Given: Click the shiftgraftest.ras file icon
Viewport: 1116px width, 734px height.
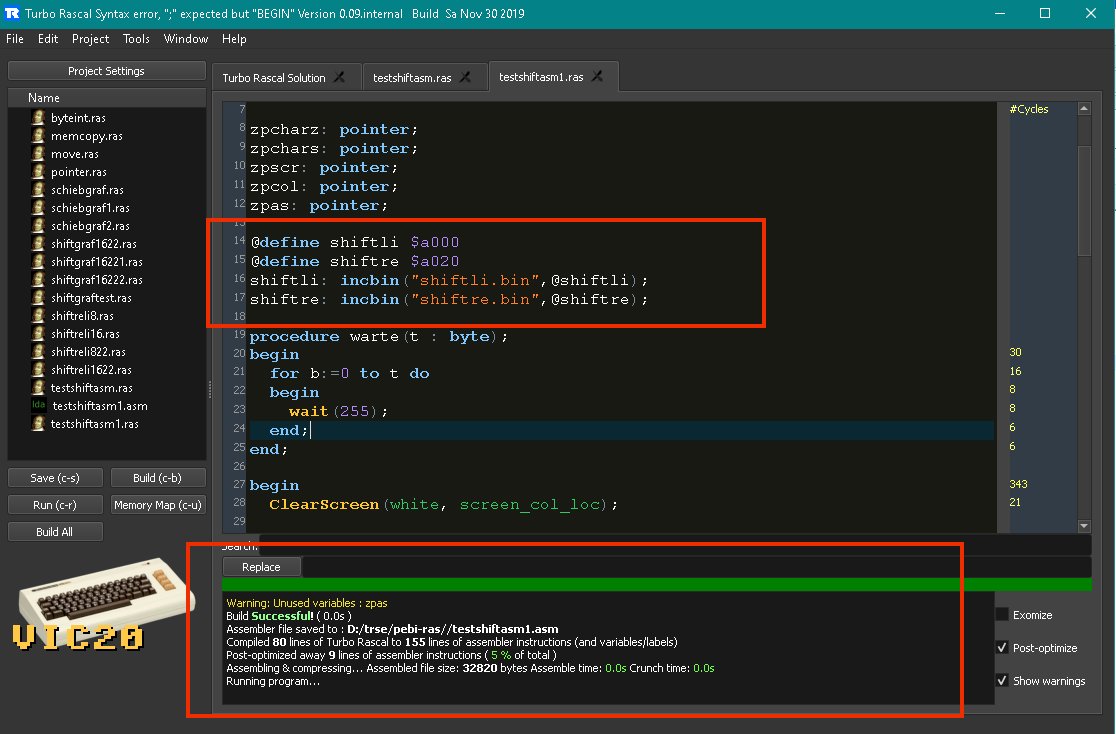Looking at the screenshot, I should [38, 298].
